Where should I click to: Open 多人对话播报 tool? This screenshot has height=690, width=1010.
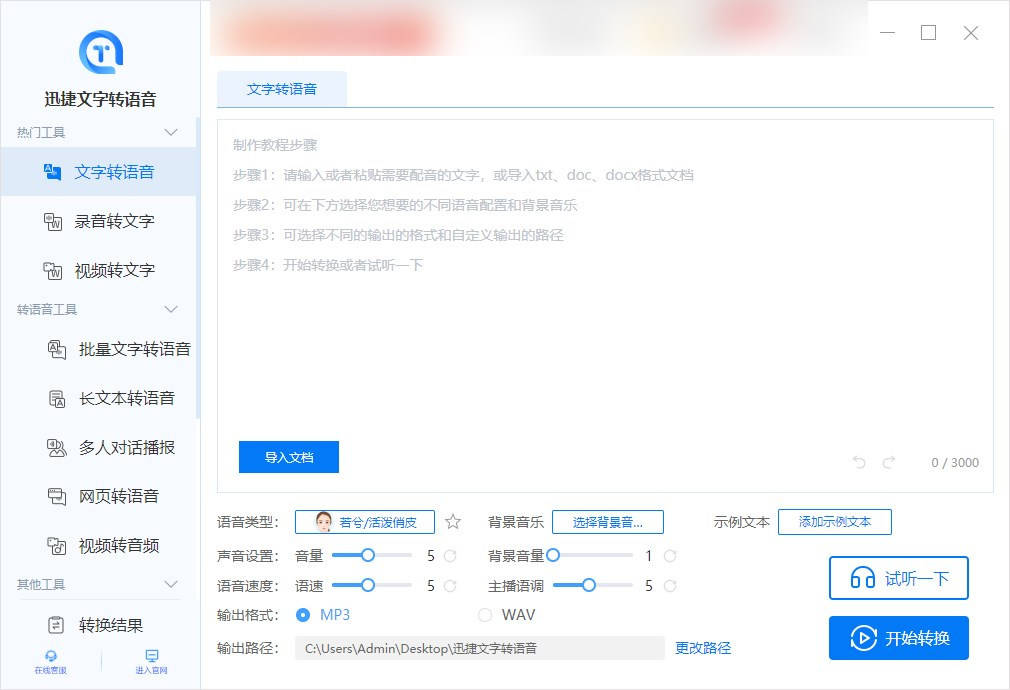pos(99,447)
